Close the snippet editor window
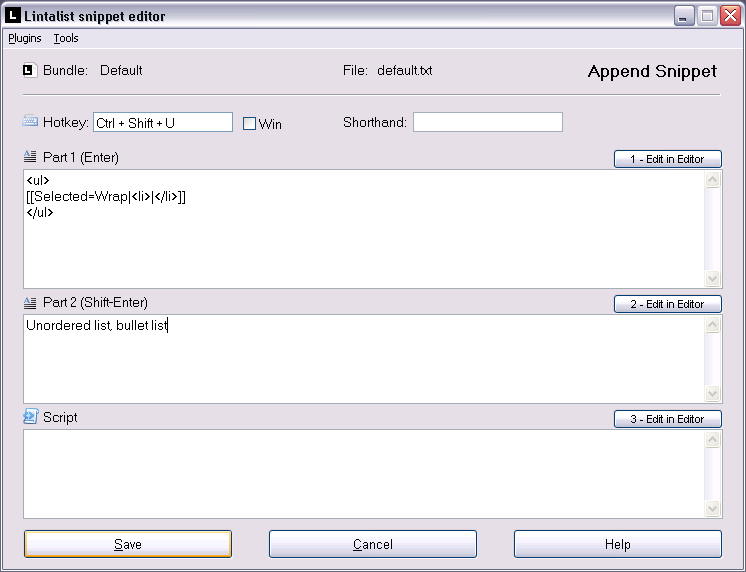Screen dimensions: 746x572 point(730,16)
